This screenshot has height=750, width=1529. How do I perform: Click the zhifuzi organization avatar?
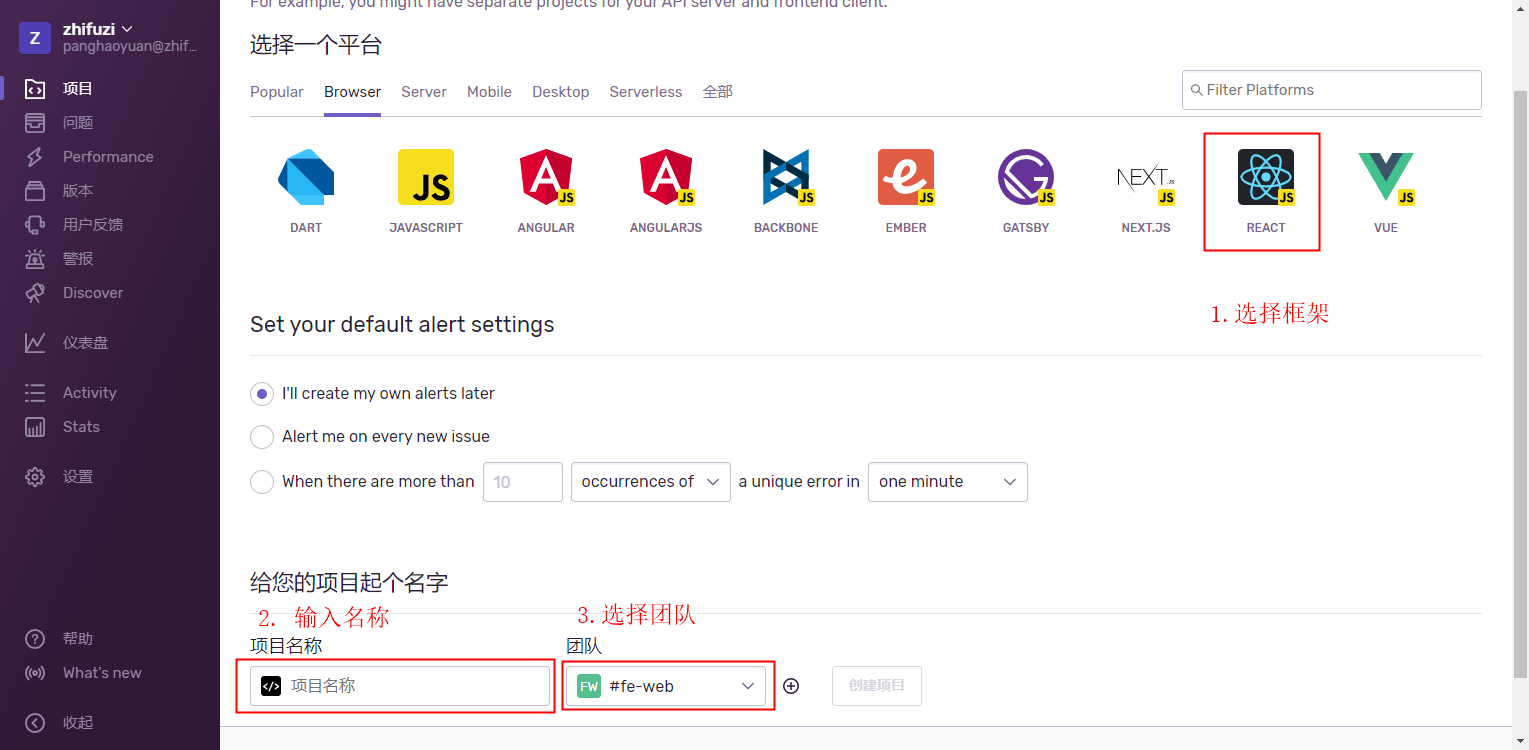(35, 38)
